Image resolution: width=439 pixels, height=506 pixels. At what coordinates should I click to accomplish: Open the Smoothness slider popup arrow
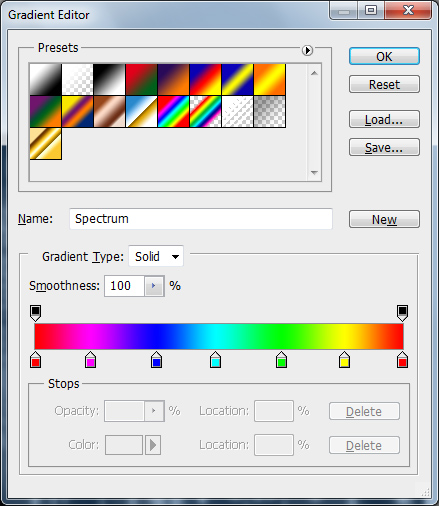pyautogui.click(x=154, y=286)
